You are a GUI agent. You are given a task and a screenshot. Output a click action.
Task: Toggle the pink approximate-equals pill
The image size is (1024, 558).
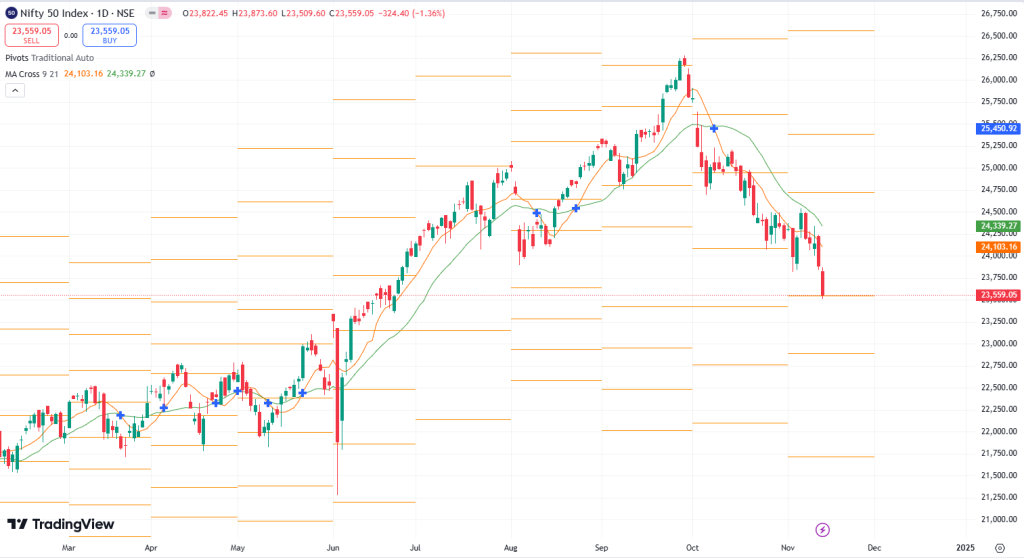click(x=165, y=13)
